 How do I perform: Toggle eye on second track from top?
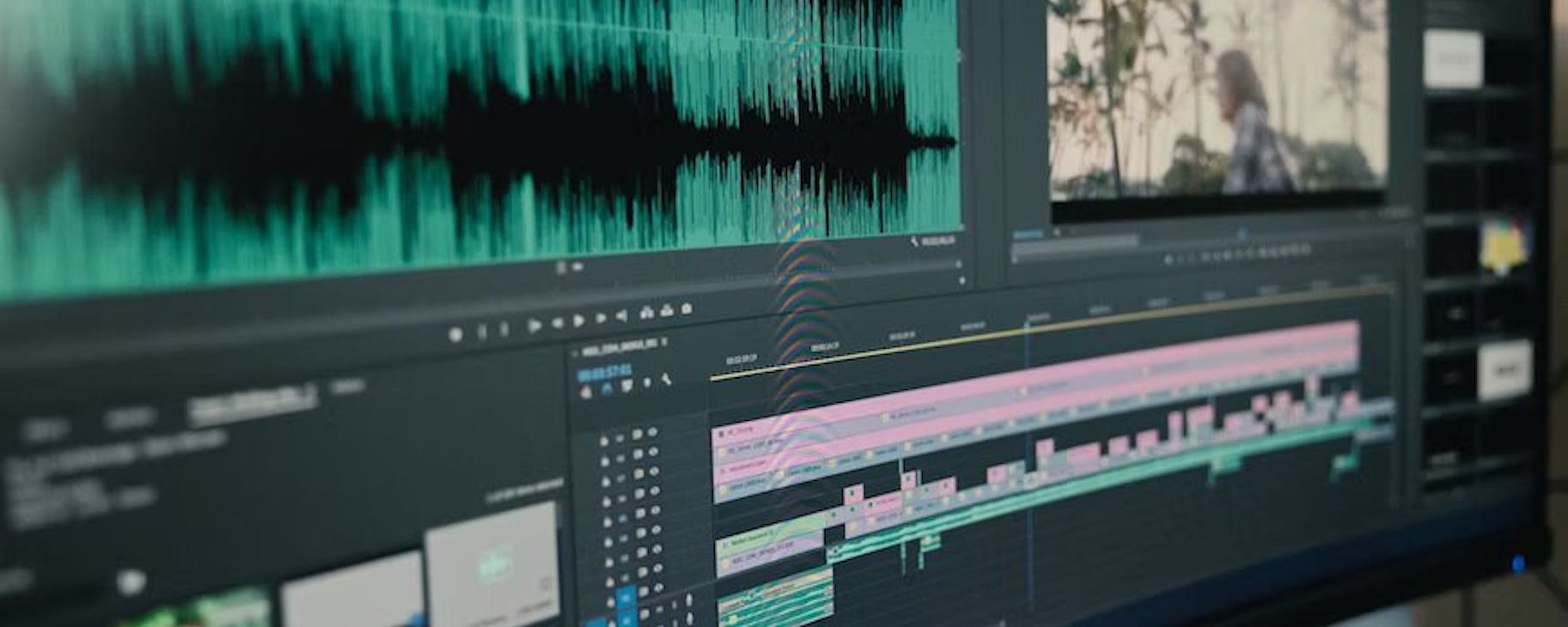pyautogui.click(x=653, y=452)
